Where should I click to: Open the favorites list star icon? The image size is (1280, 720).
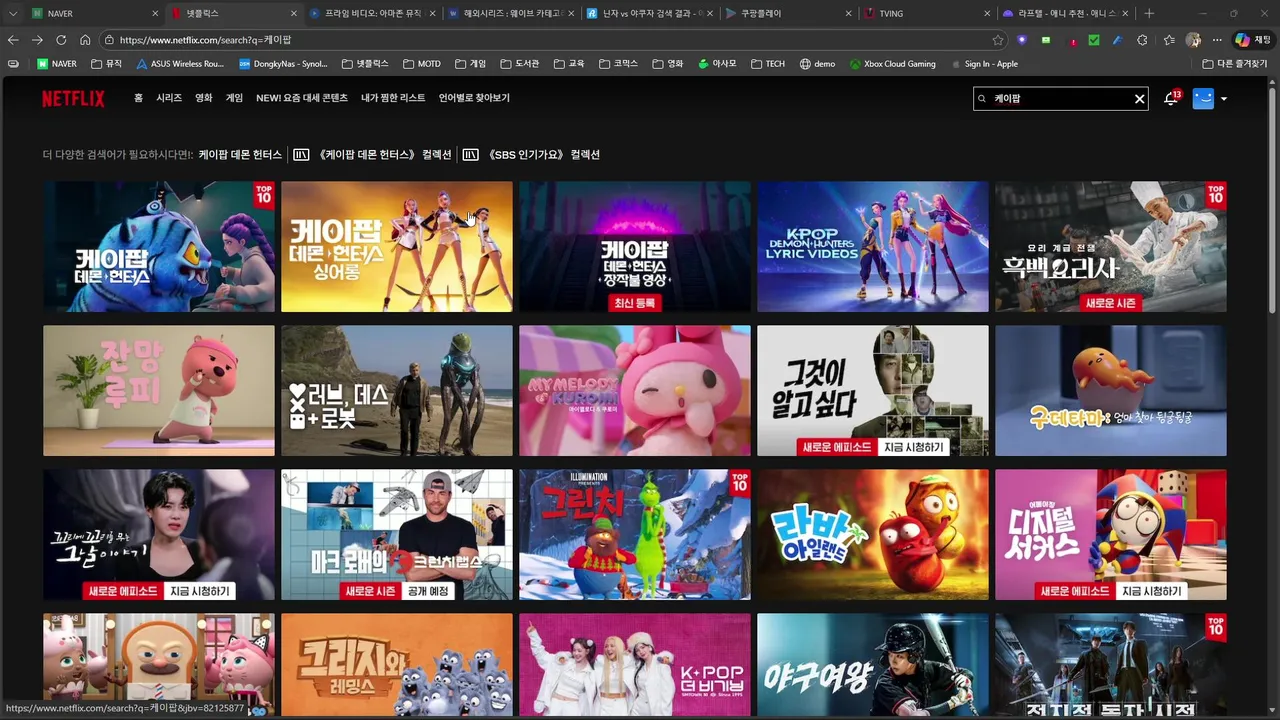click(x=1169, y=40)
